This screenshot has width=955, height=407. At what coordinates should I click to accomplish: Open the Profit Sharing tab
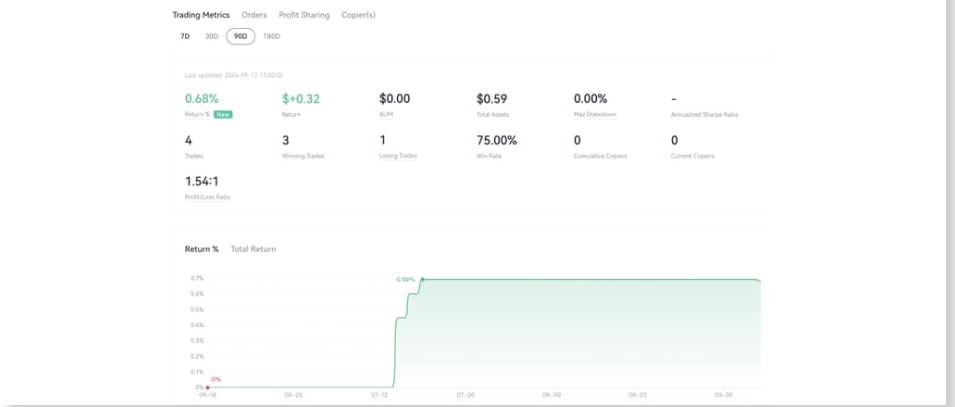(304, 16)
